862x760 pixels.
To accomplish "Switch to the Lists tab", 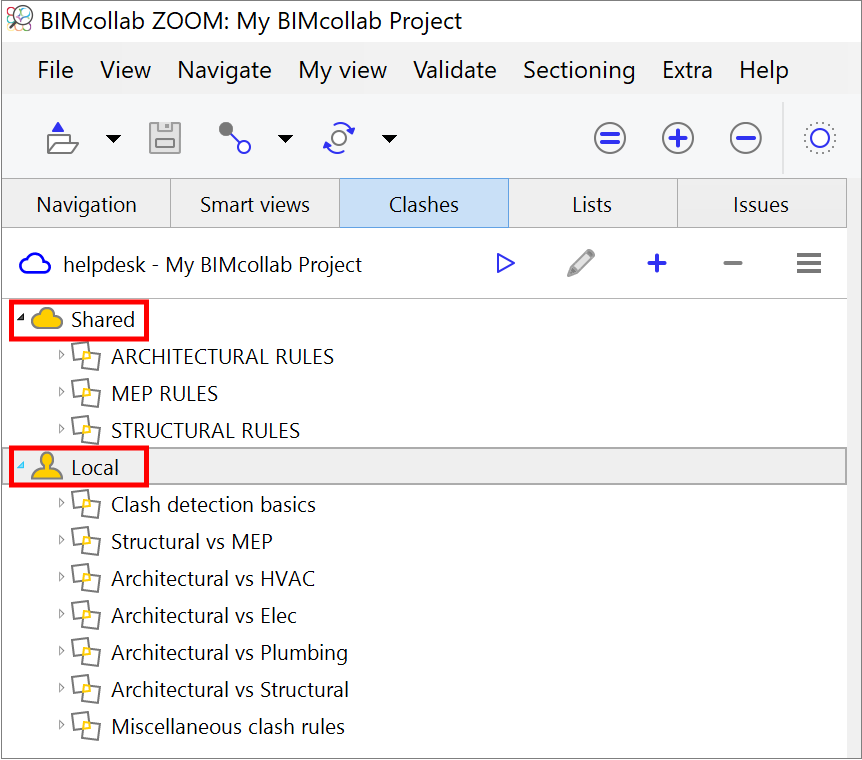I will click(593, 203).
